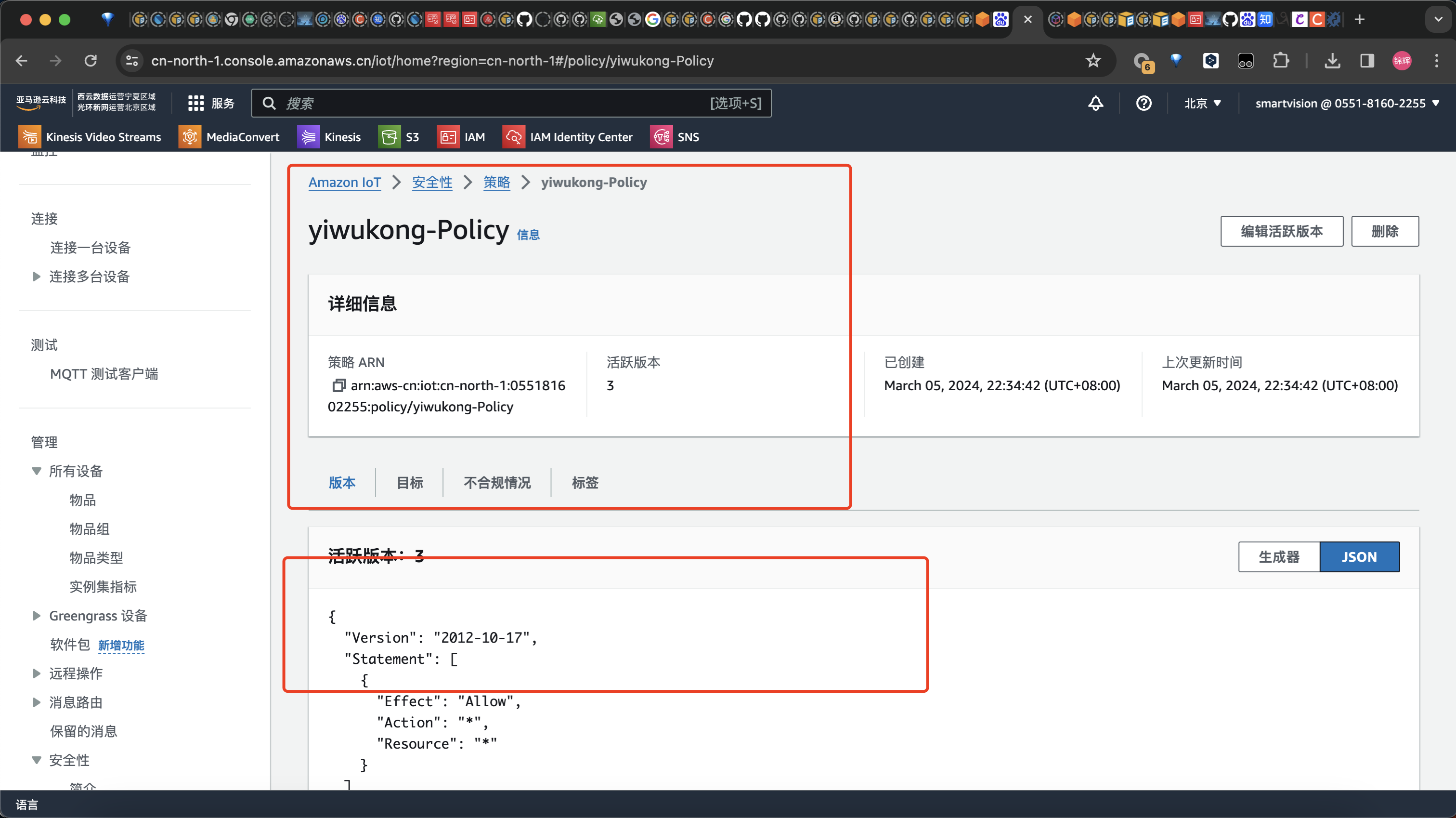Open 实例集指标 in sidebar
Viewport: 1456px width, 818px height.
[x=103, y=586]
